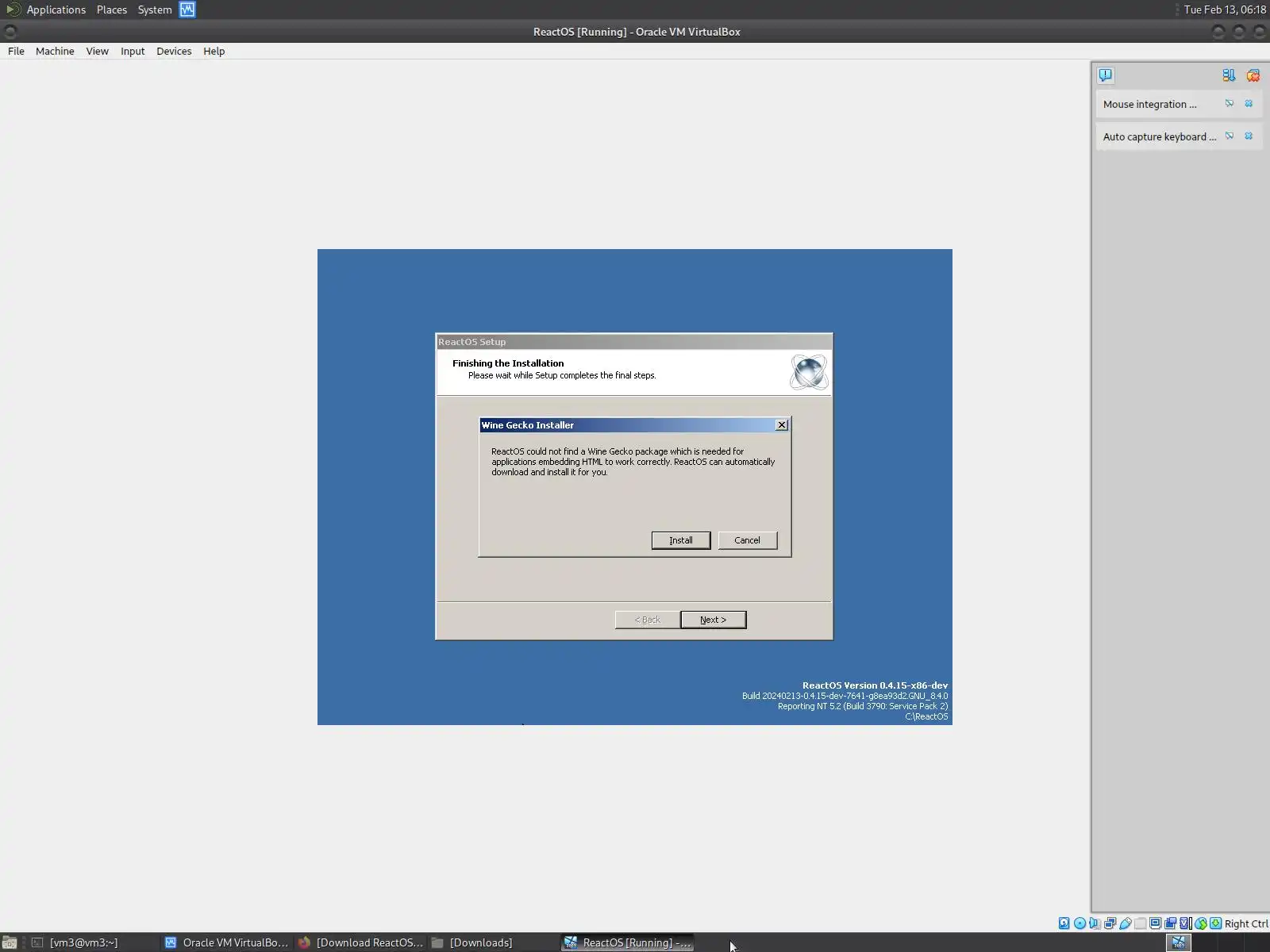
Task: Click the notification order toggle icon
Action: [1229, 75]
